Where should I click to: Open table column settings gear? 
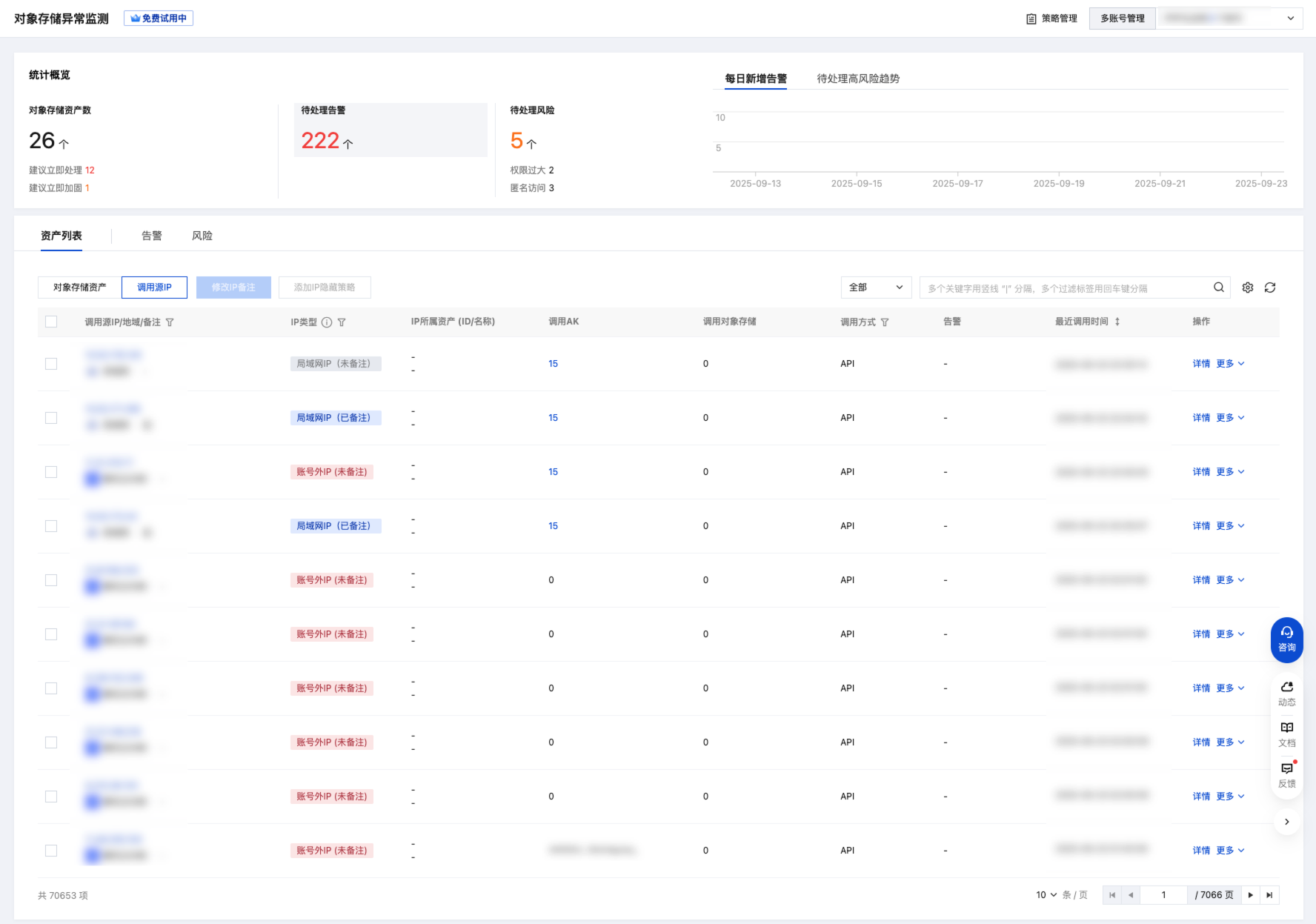tap(1248, 287)
